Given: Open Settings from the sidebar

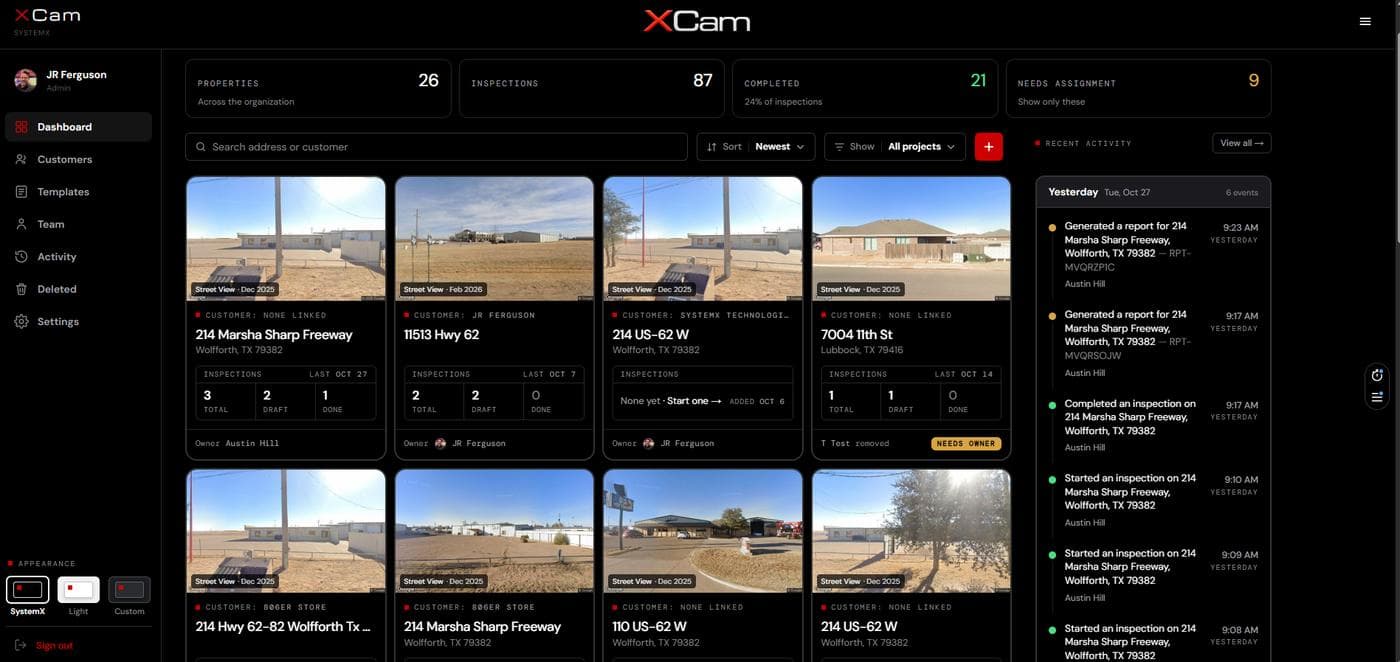Looking at the screenshot, I should [x=78, y=322].
